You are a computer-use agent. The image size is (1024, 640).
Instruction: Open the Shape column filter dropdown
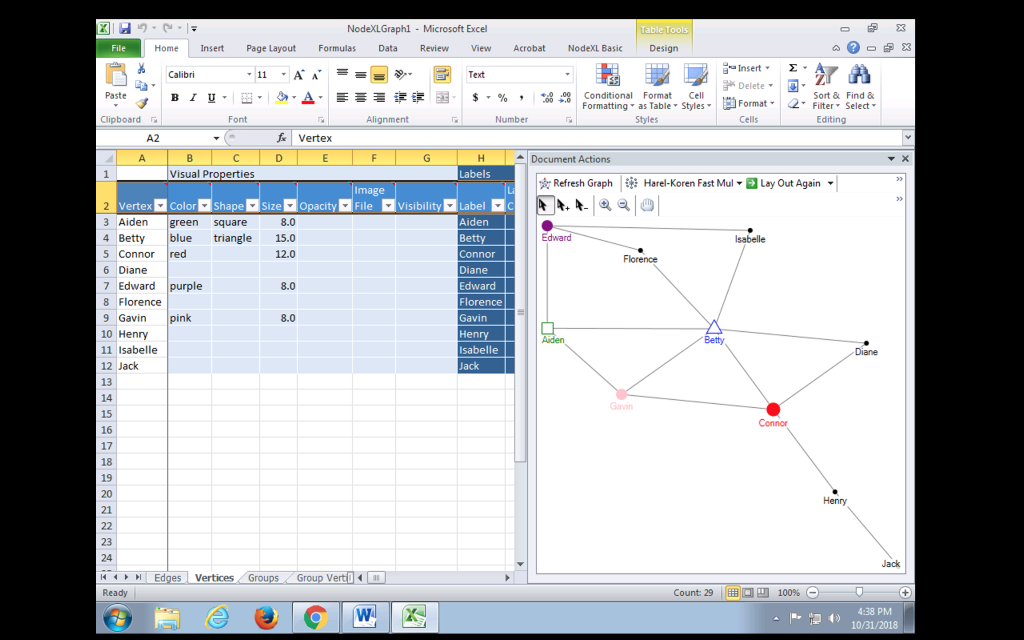[252, 206]
